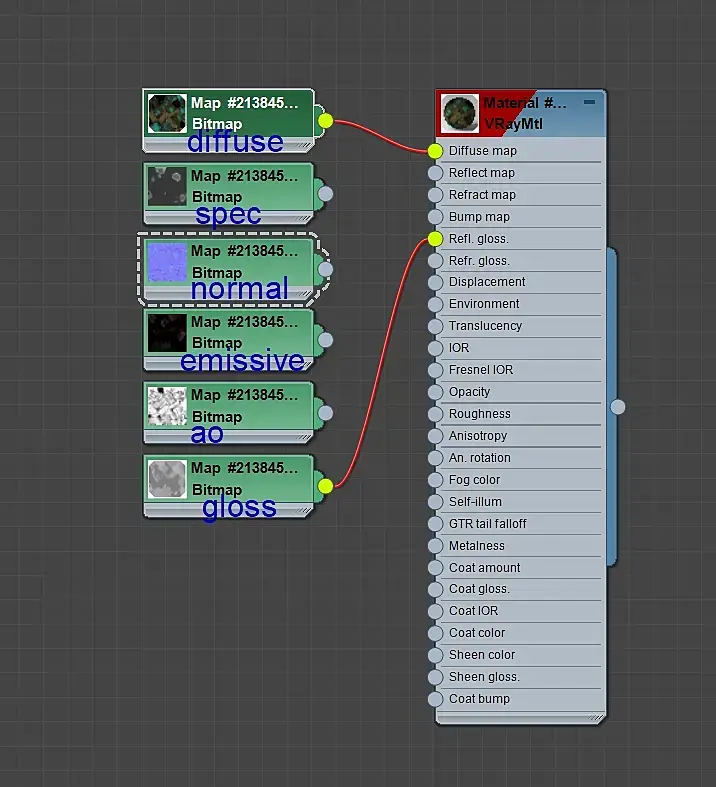Screen dimensions: 716x787
Task: Select the VRayMtl node title bar
Action: coord(521,113)
